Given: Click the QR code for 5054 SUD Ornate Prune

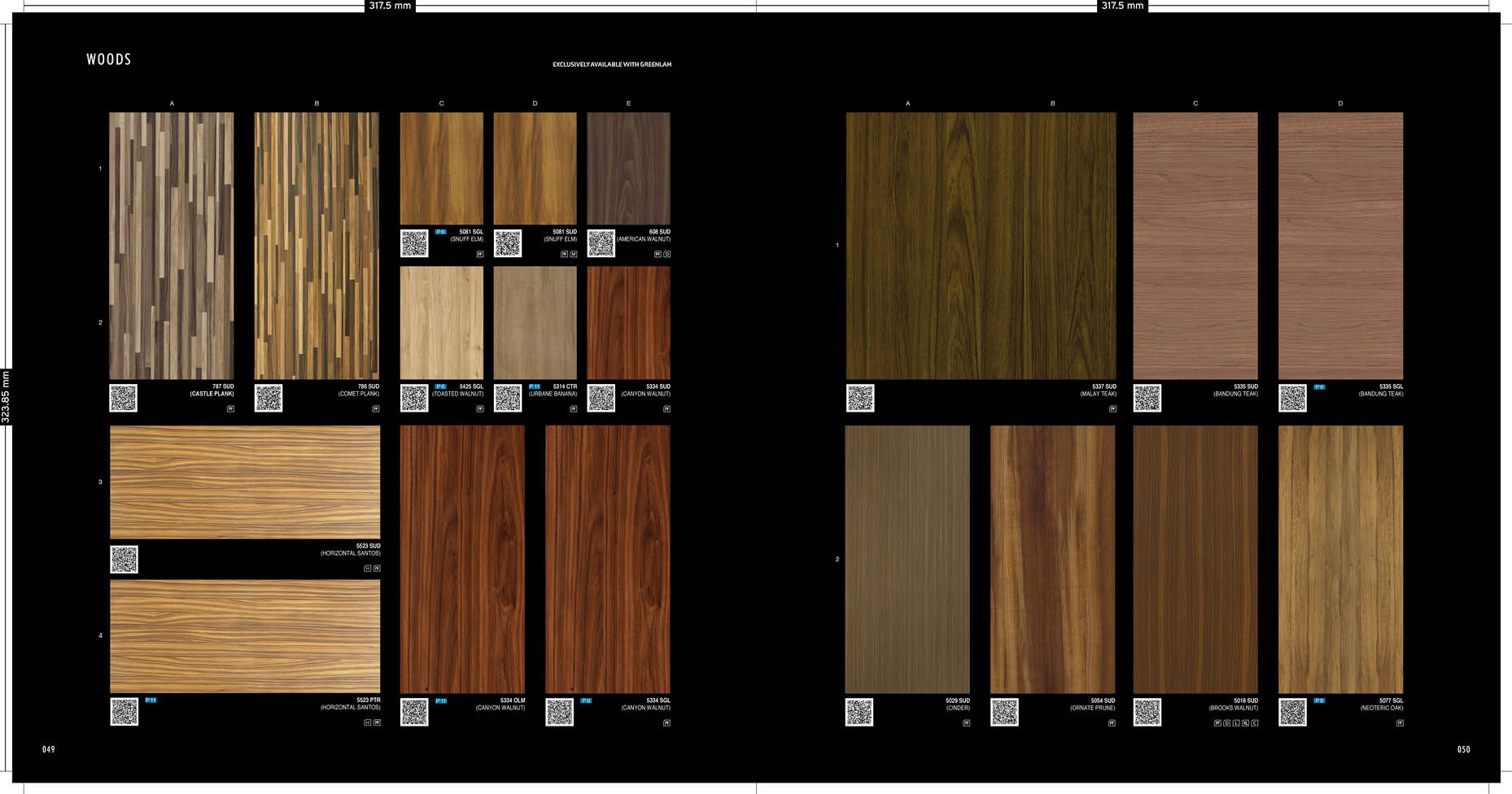Looking at the screenshot, I should pyautogui.click(x=1004, y=712).
